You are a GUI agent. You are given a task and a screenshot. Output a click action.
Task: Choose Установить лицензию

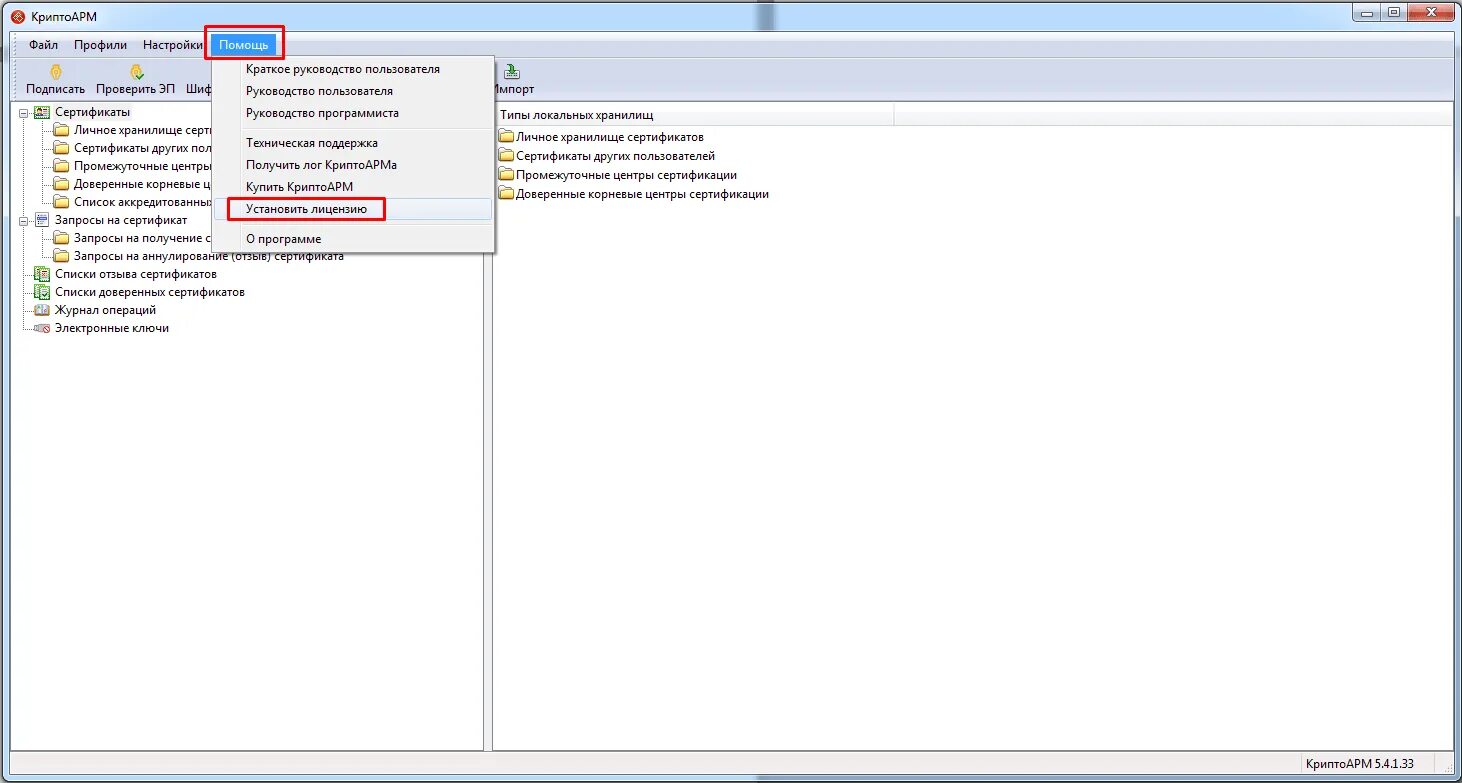click(x=353, y=209)
